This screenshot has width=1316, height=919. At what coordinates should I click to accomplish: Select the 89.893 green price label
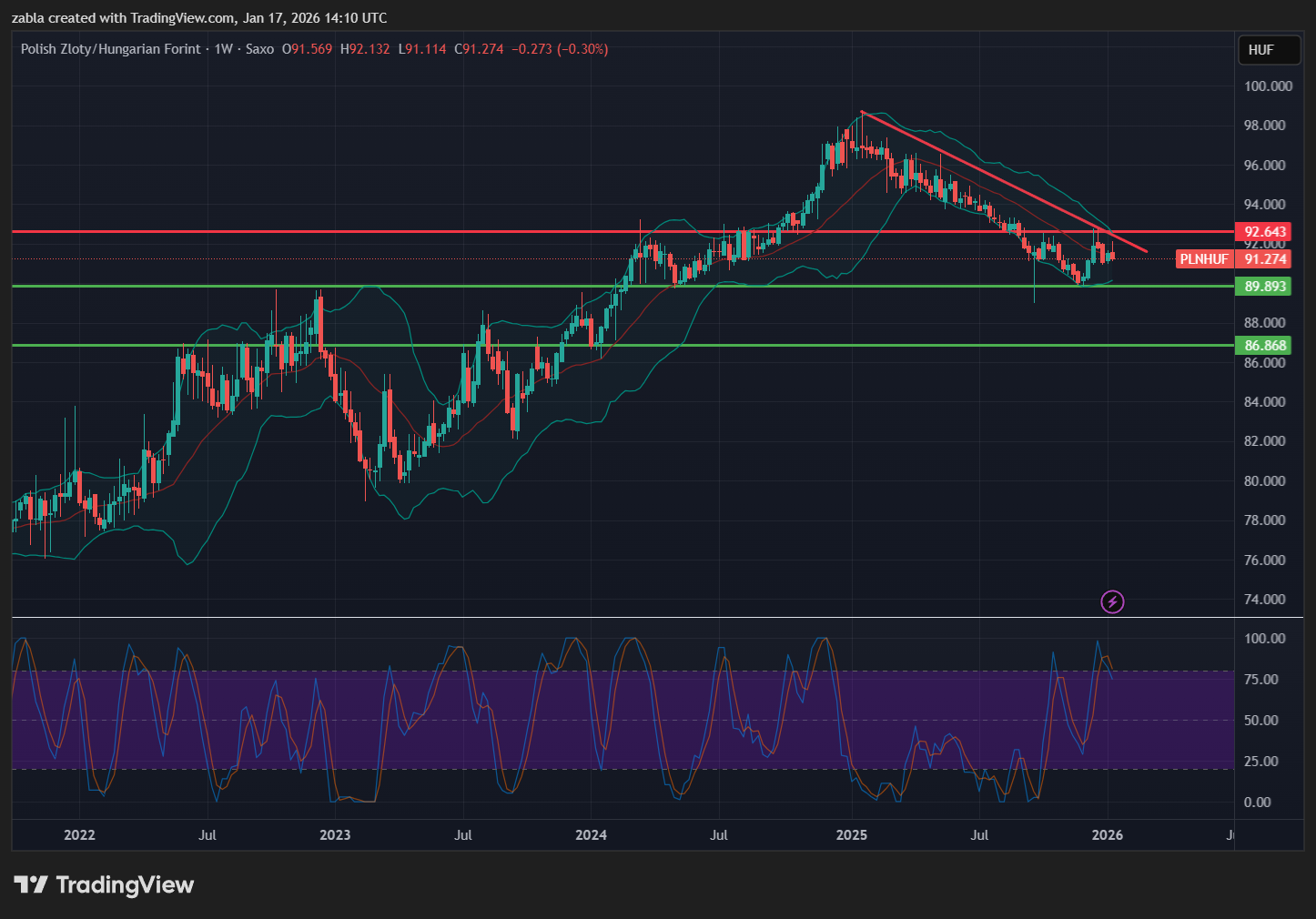point(1265,287)
